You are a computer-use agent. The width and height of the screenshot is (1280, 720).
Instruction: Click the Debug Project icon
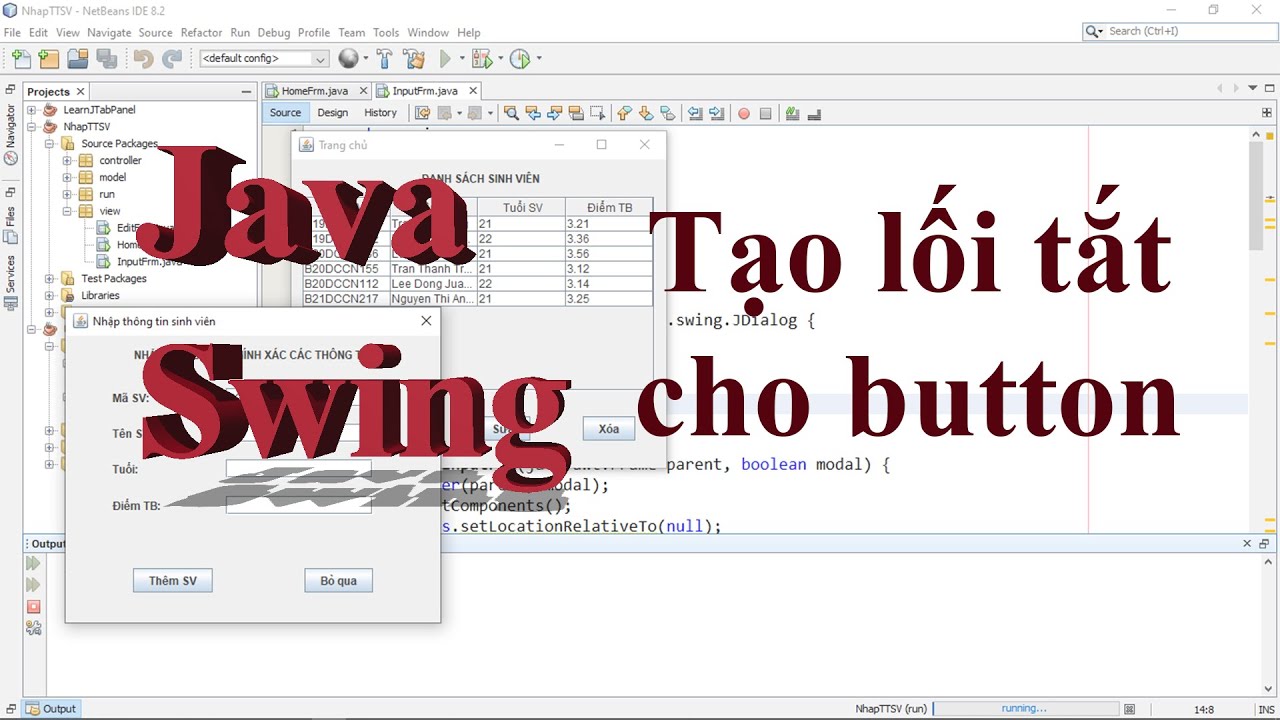[481, 59]
